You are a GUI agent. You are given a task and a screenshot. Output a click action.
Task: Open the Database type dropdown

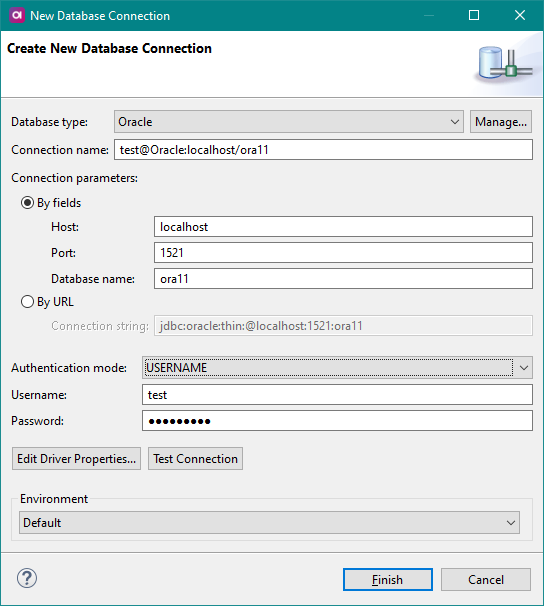coord(289,122)
